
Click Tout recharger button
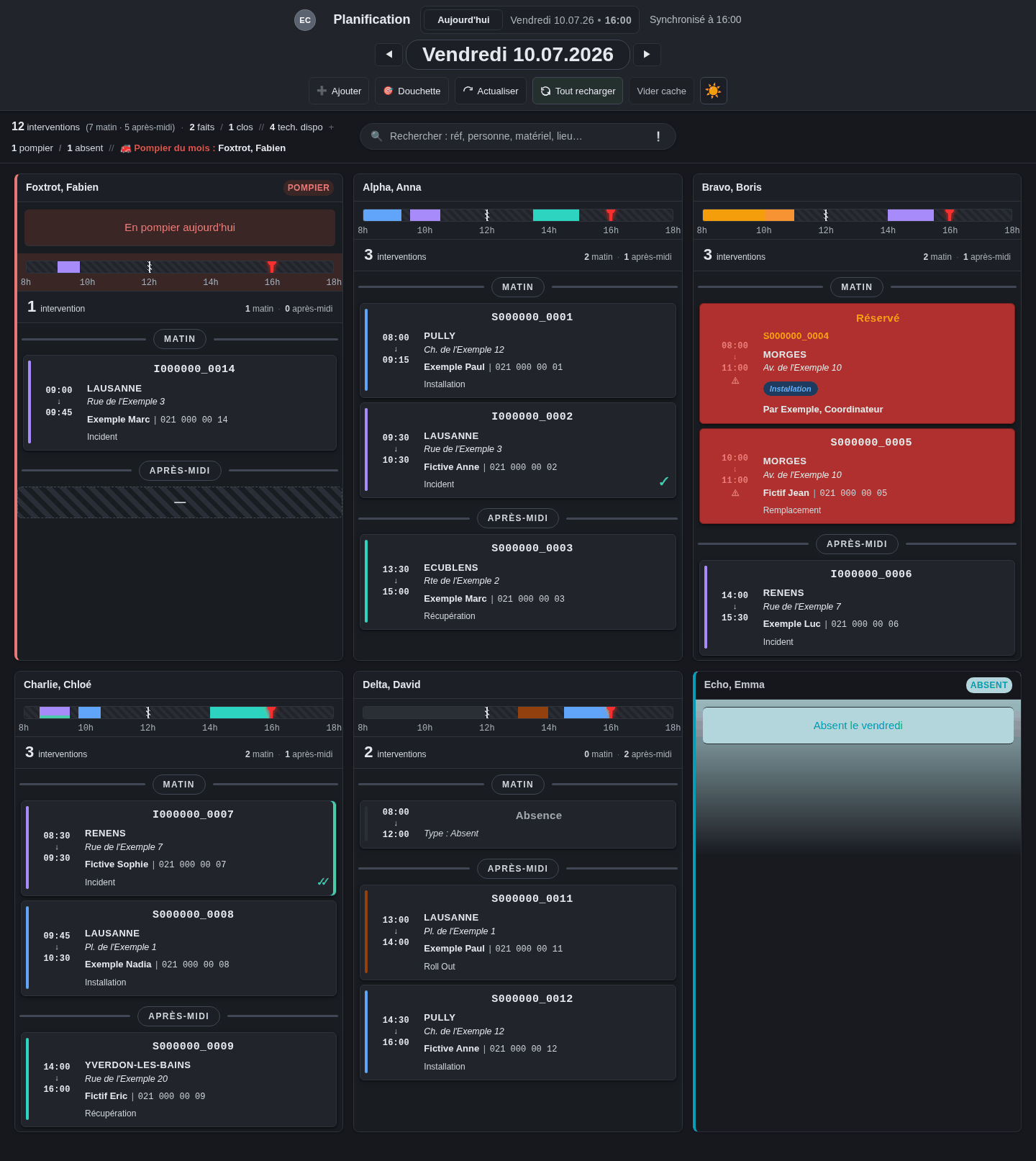[578, 91]
